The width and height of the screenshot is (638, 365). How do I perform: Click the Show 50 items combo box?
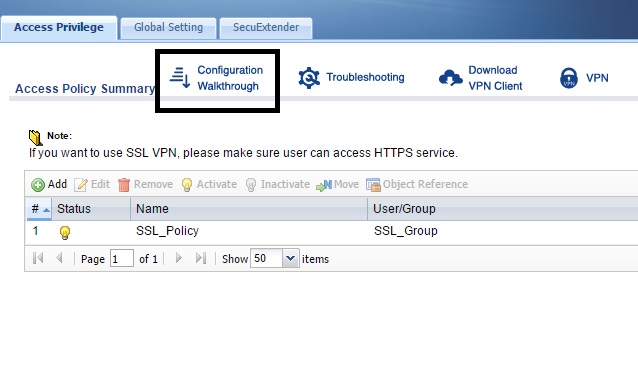pyautogui.click(x=275, y=258)
